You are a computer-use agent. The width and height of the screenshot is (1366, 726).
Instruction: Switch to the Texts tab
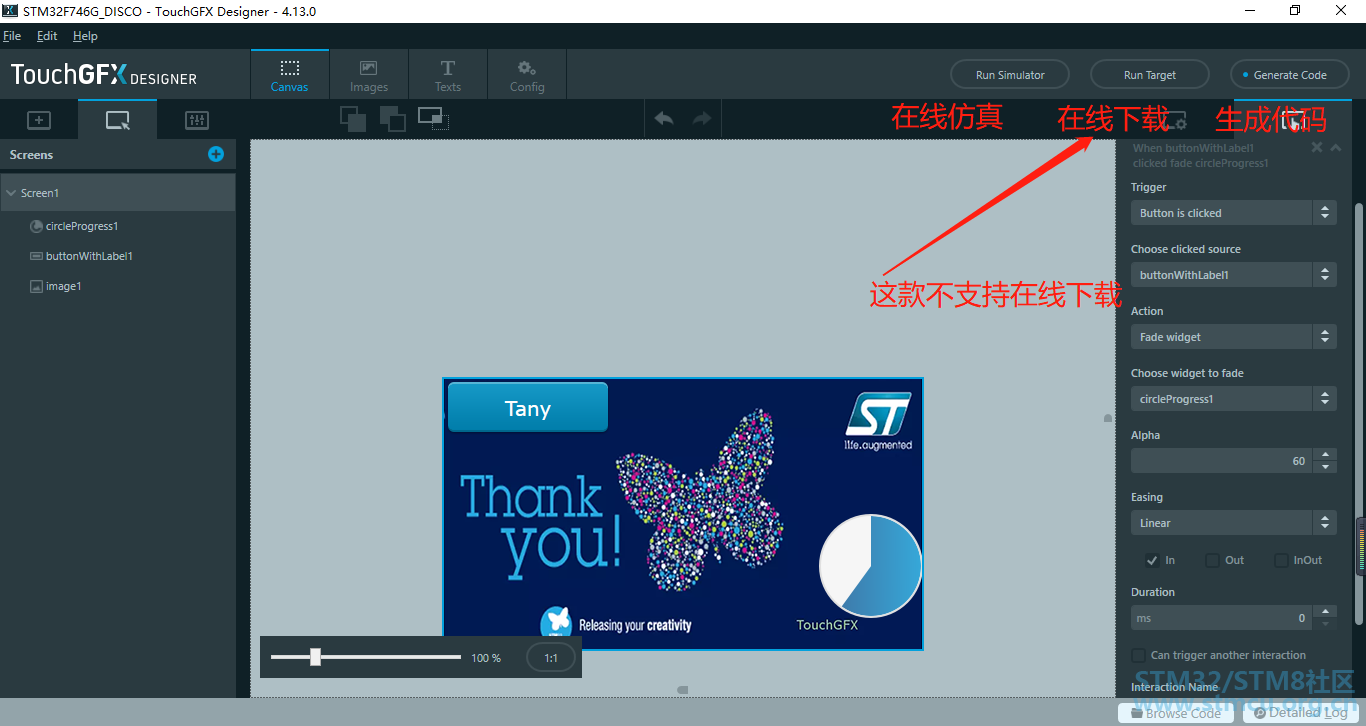448,75
